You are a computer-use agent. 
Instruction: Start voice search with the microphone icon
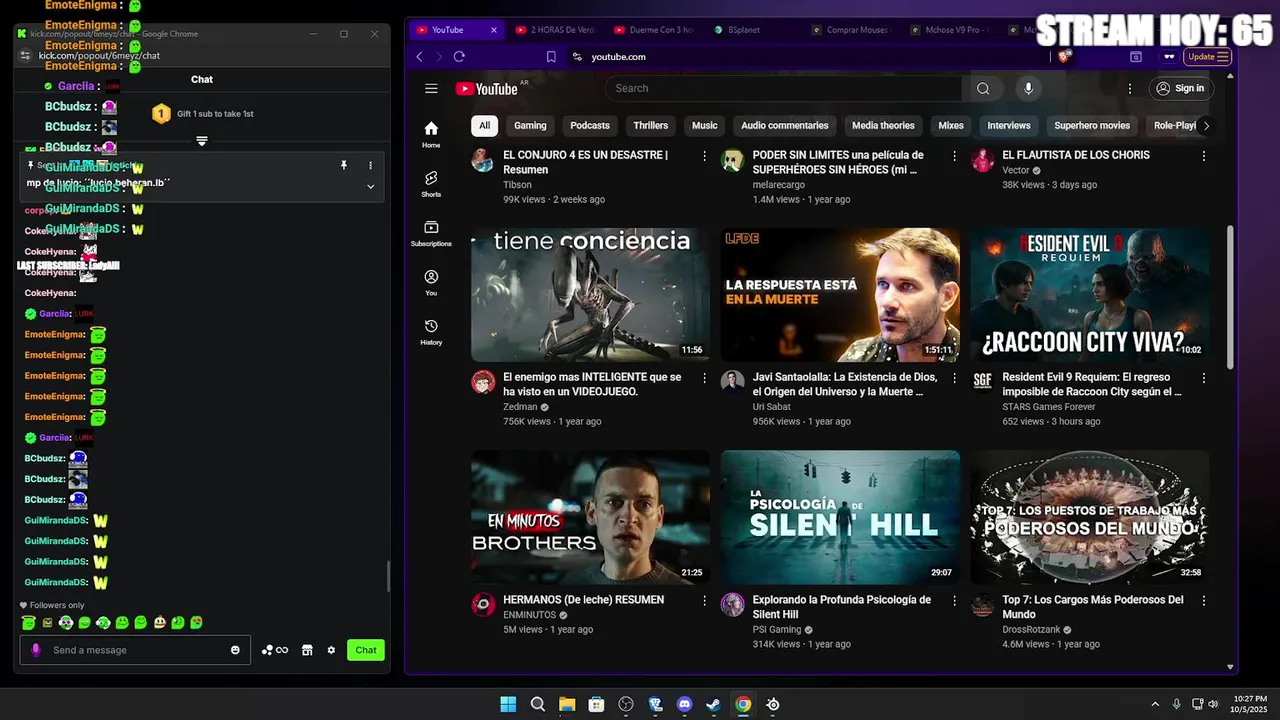click(1028, 88)
